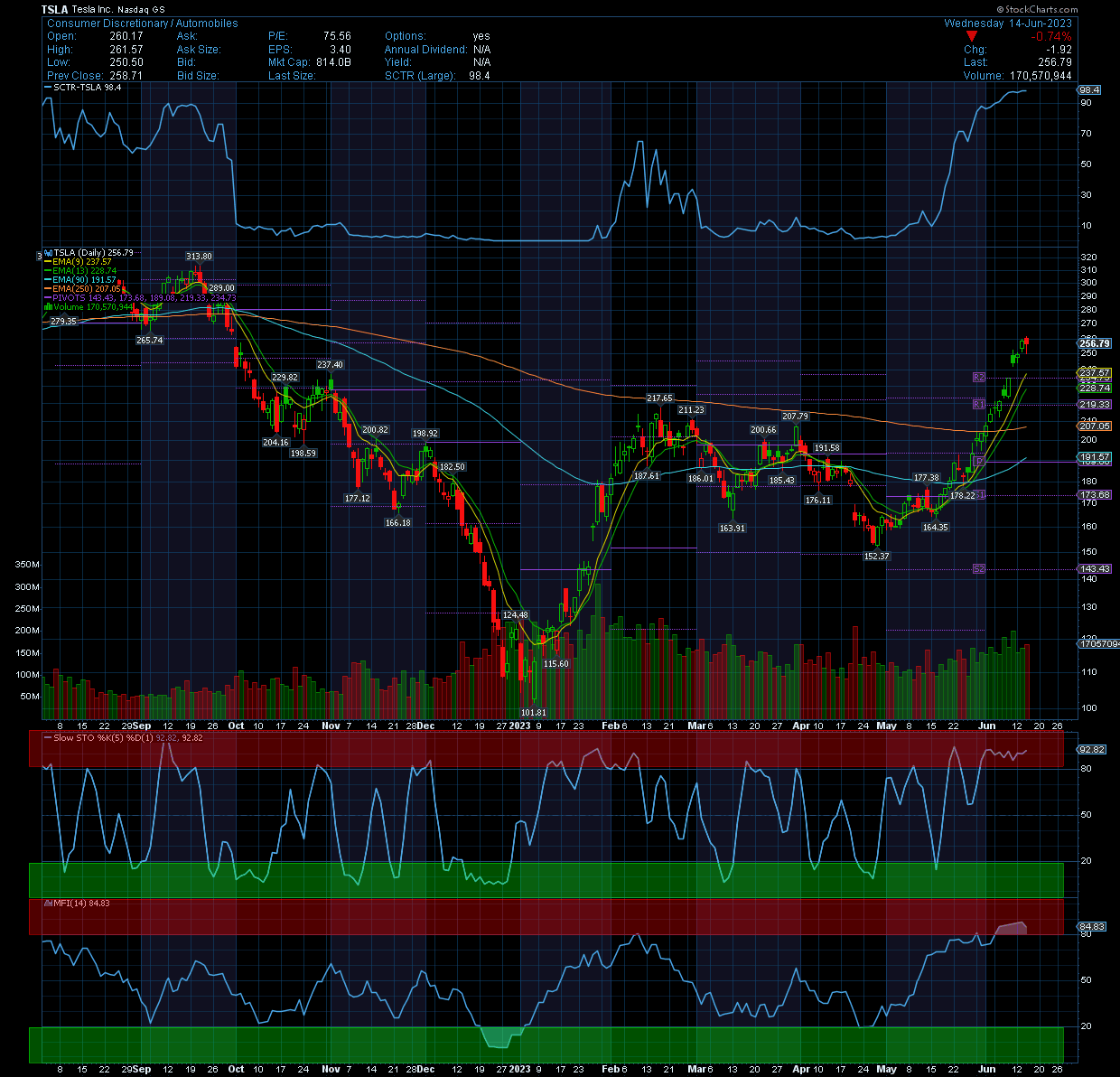1120x1077 pixels.
Task: Click the R2 pivot marker
Action: tap(979, 377)
